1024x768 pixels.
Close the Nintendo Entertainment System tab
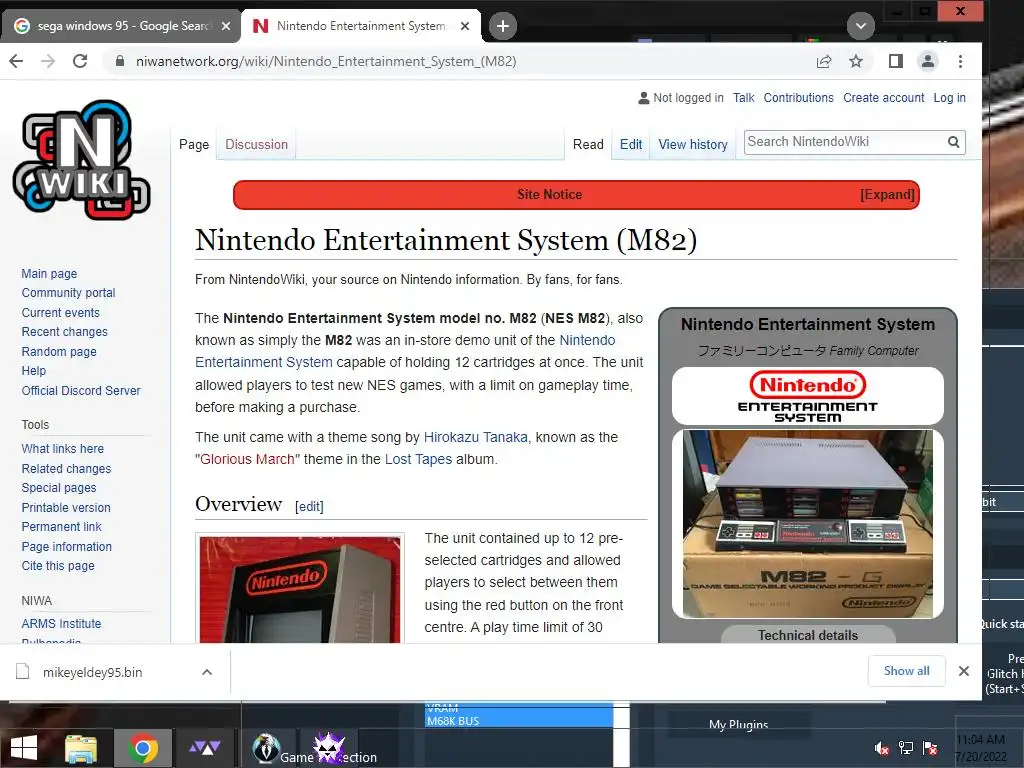tap(465, 26)
